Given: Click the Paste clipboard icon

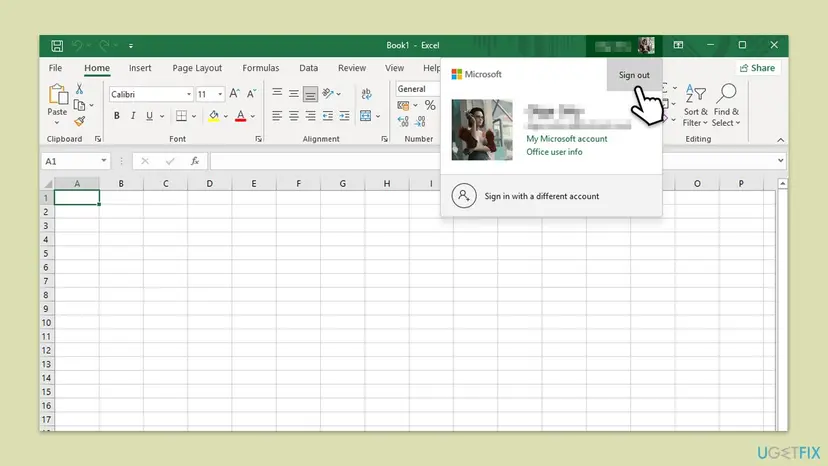Looking at the screenshot, I should pyautogui.click(x=58, y=95).
